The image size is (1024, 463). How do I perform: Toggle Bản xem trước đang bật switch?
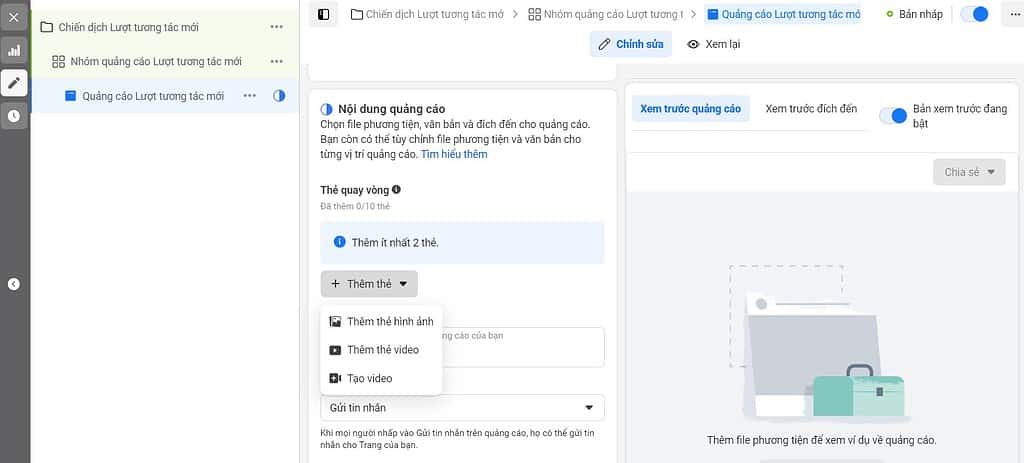[893, 116]
